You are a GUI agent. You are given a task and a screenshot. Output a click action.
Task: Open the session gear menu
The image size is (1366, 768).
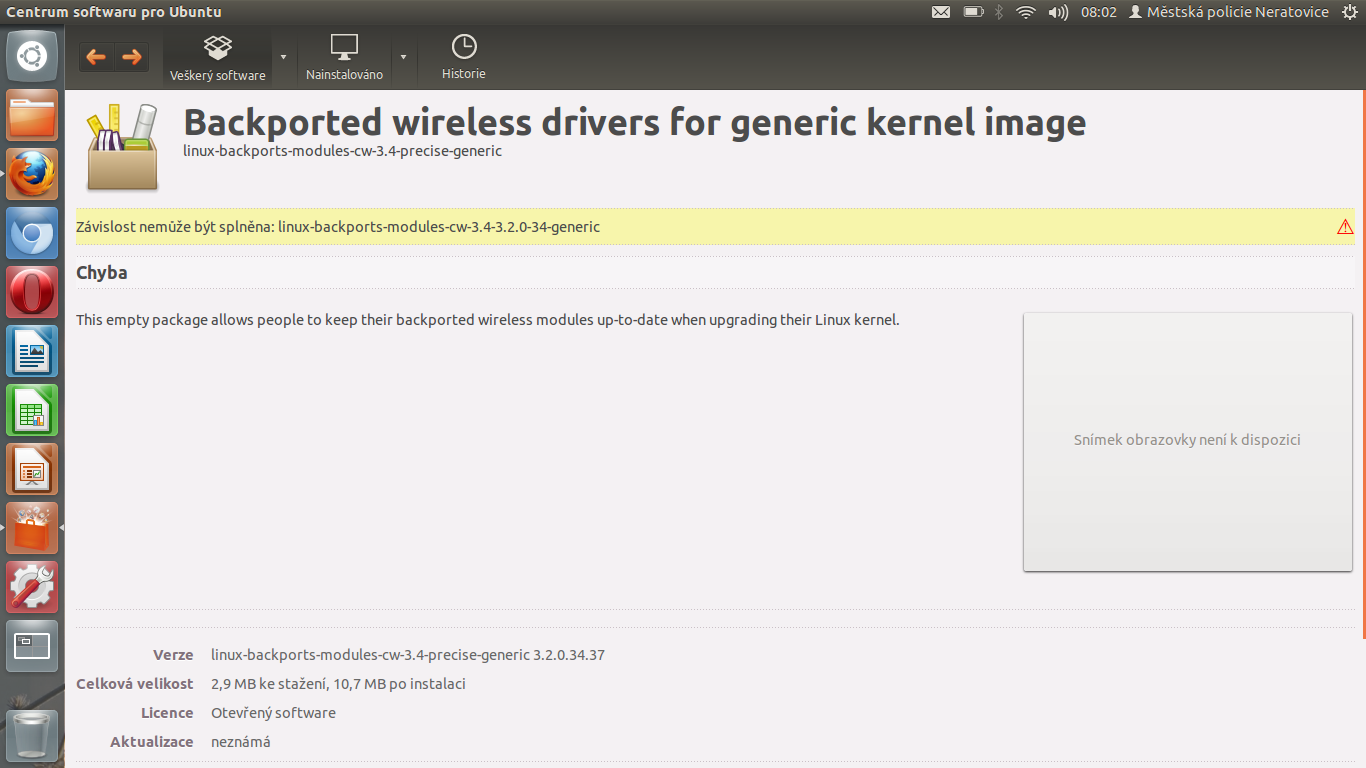(1350, 12)
